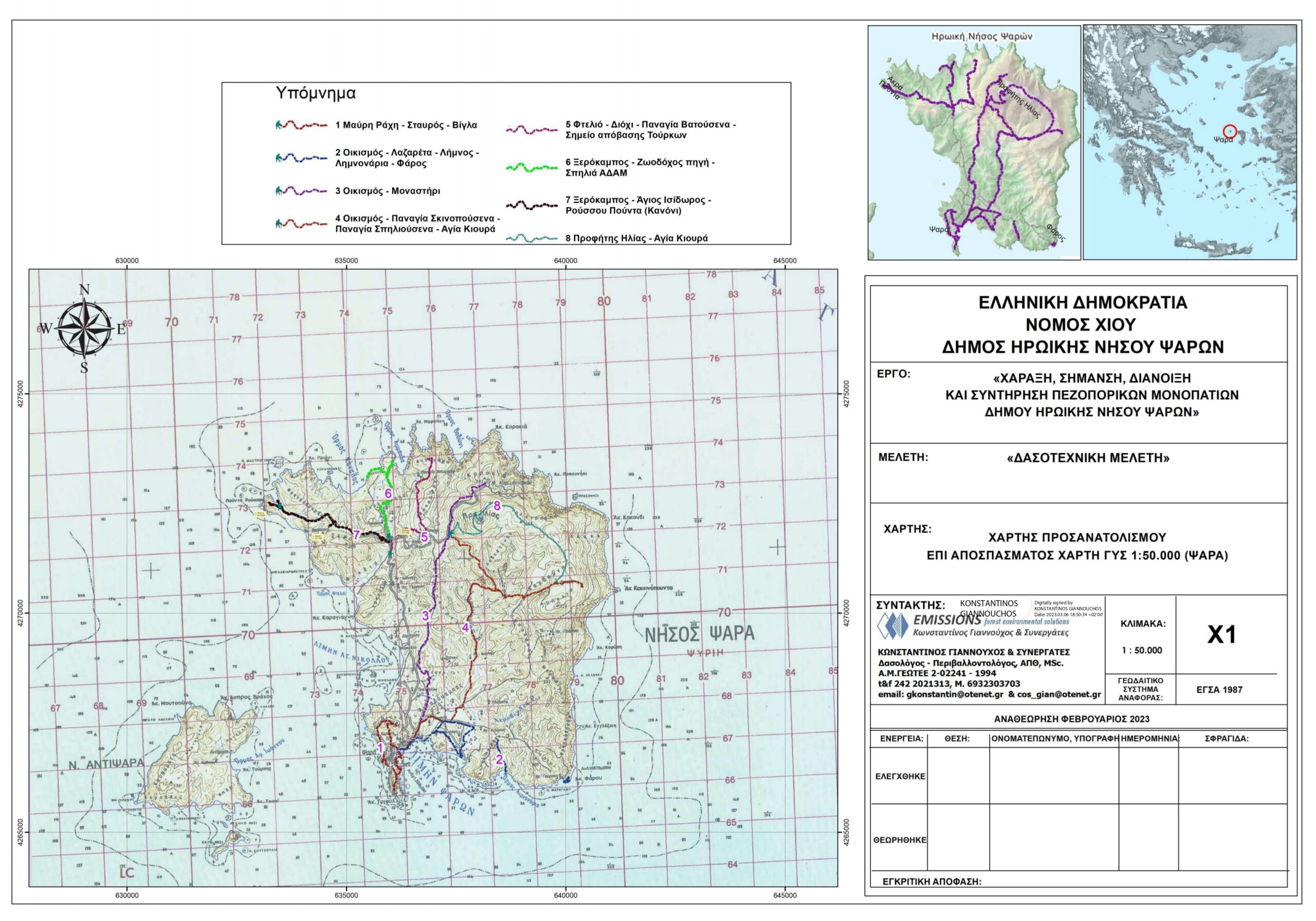Click the cos_gian@otenet.gr email address
This screenshot has width=1316, height=921.
(x=1059, y=694)
